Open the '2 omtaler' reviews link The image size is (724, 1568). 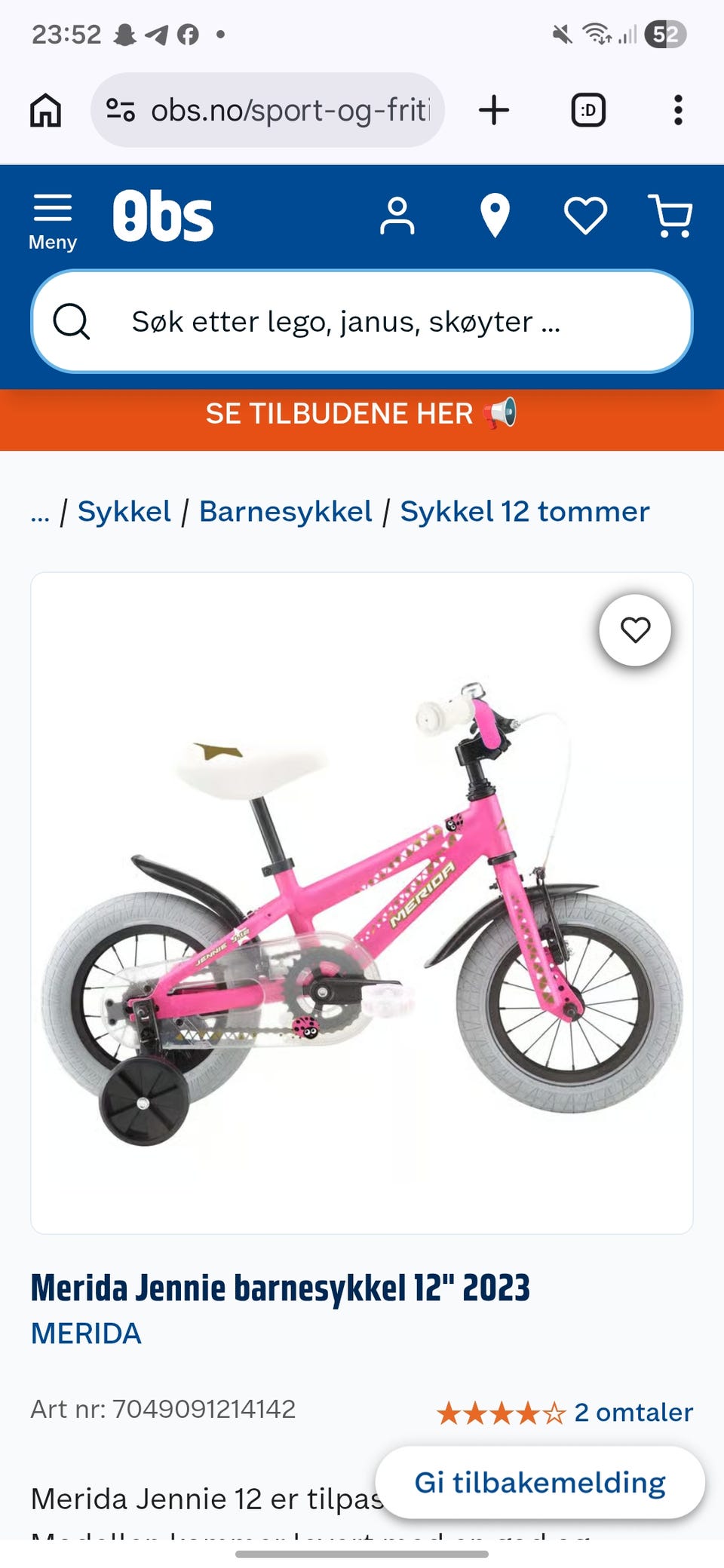pyautogui.click(x=633, y=1412)
